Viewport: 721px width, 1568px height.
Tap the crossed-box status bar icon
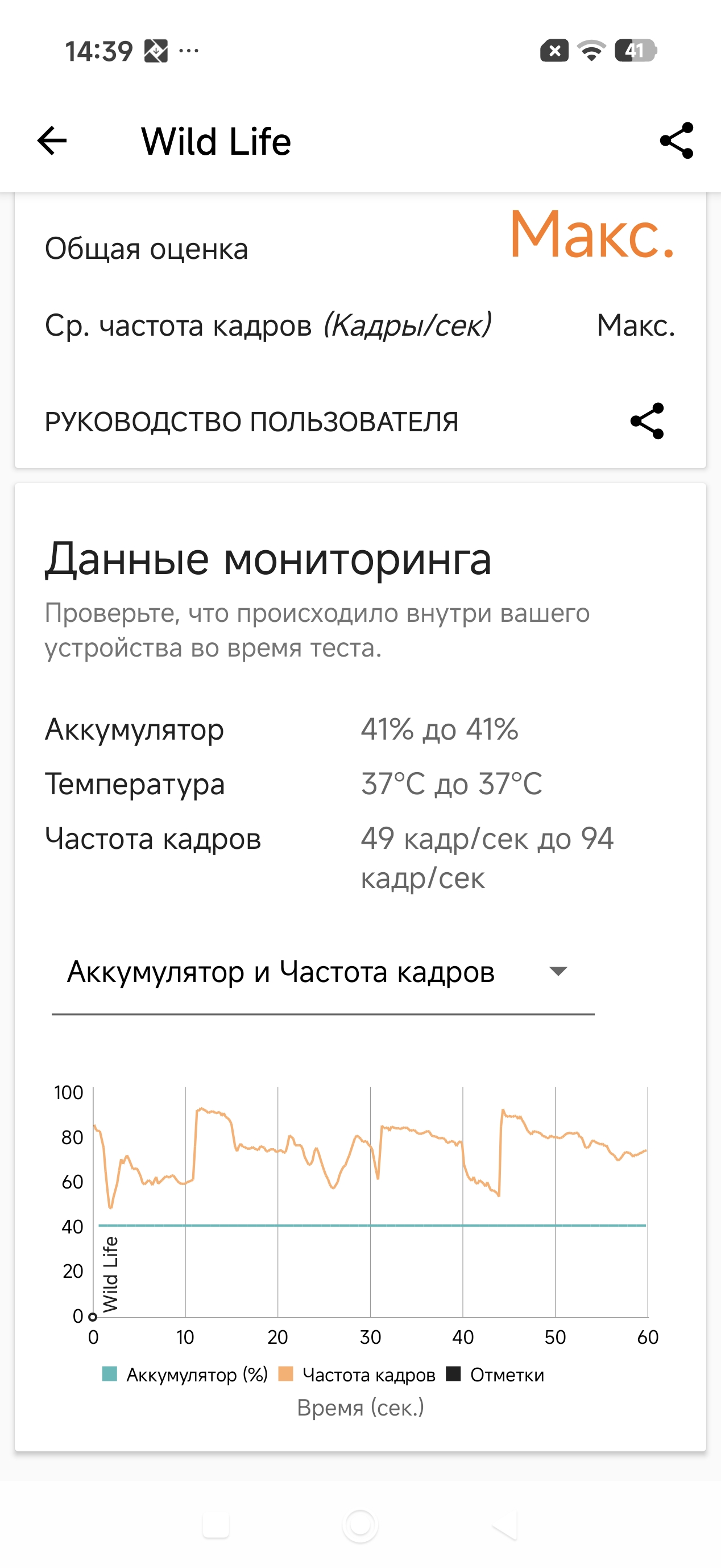pos(554,51)
